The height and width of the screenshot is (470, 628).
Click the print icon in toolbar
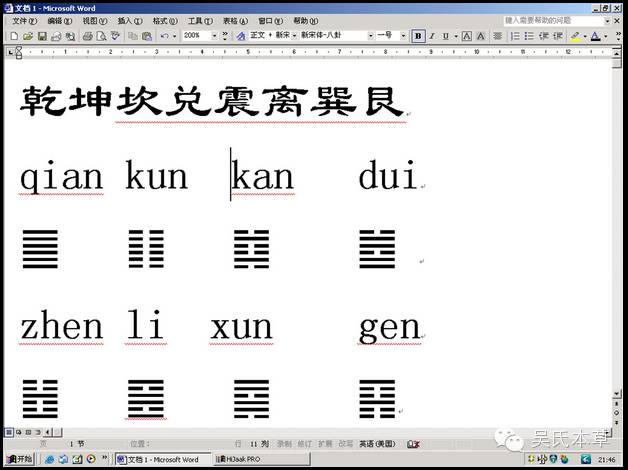point(87,36)
